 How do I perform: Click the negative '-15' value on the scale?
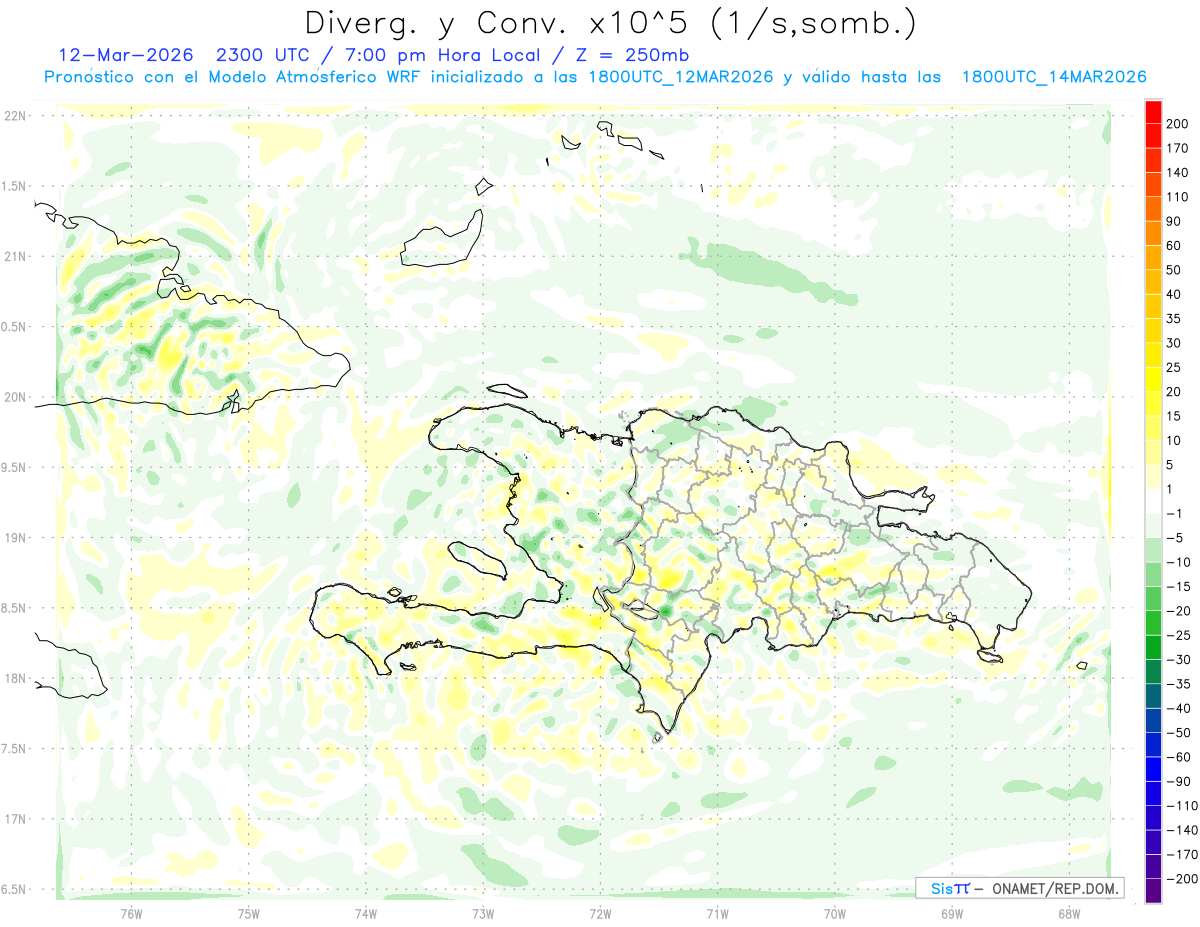pyautogui.click(x=1179, y=587)
